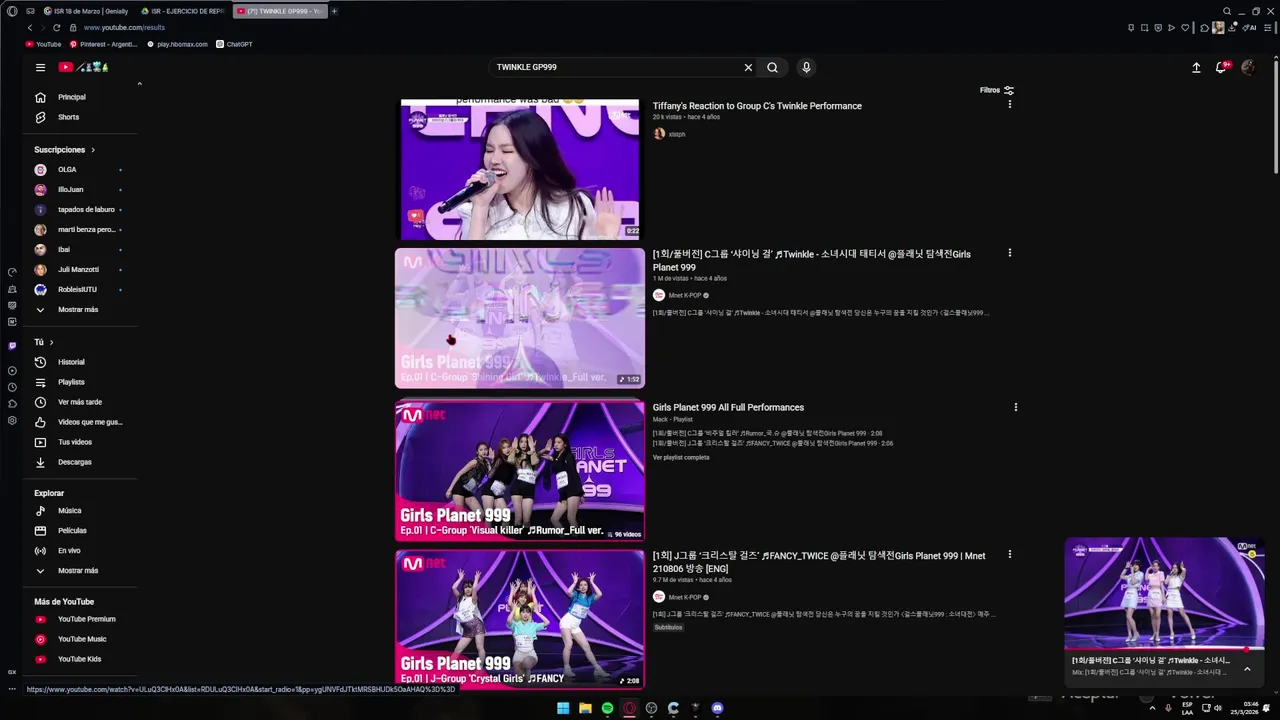Open File Explorer from the taskbar
The height and width of the screenshot is (720, 1280).
click(585, 708)
